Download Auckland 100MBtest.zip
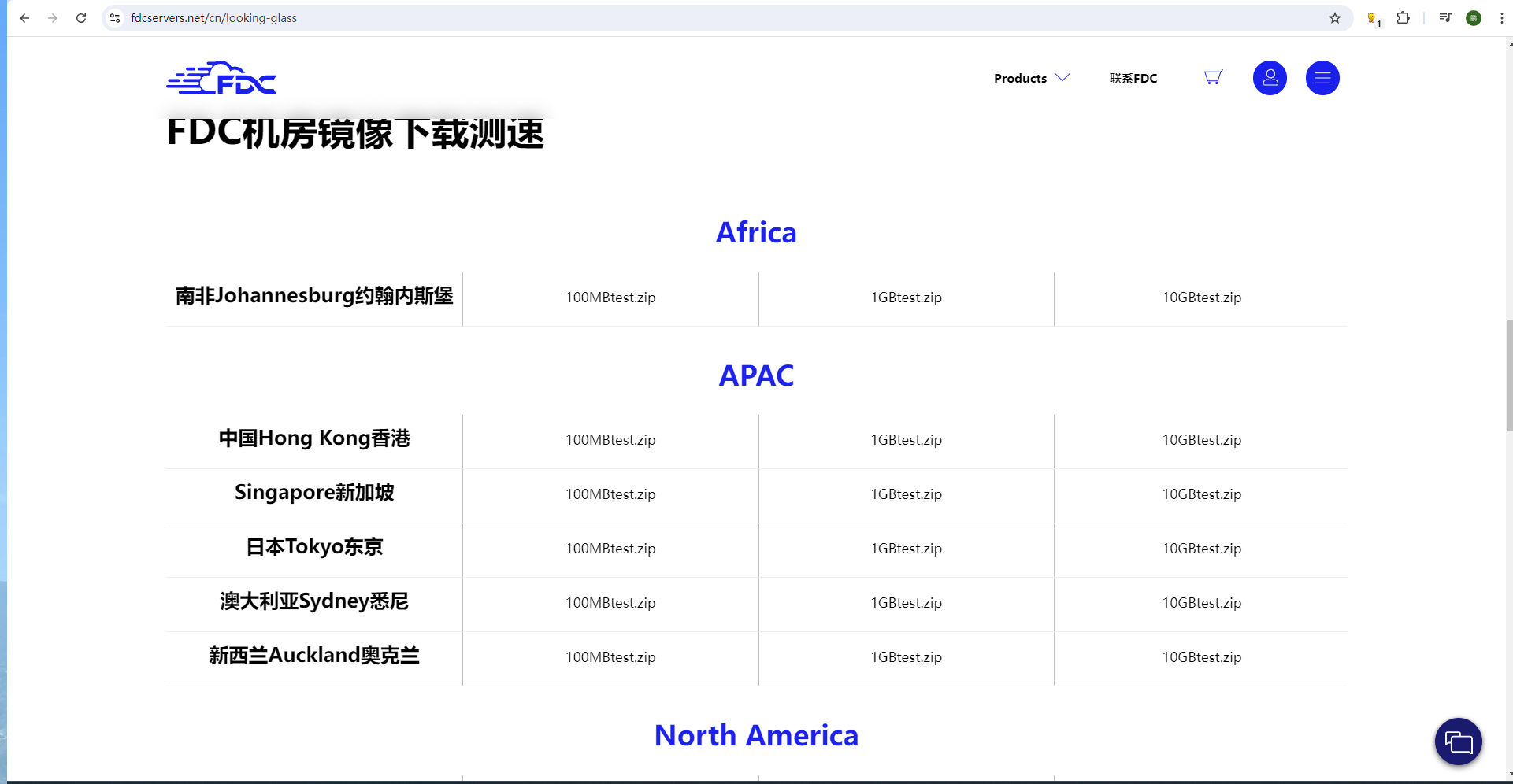 click(x=610, y=657)
